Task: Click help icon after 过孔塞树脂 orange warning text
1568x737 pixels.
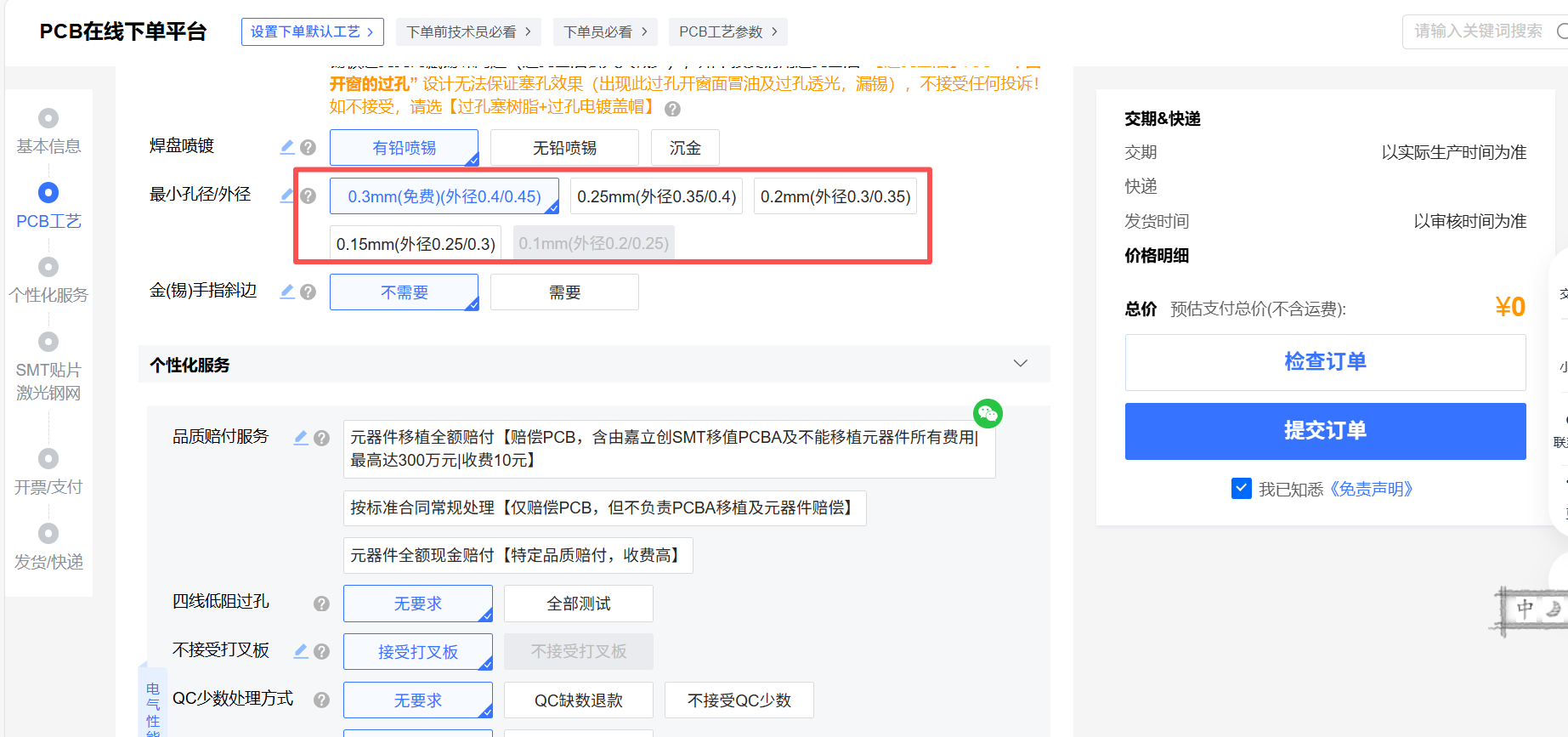Action: tap(672, 109)
